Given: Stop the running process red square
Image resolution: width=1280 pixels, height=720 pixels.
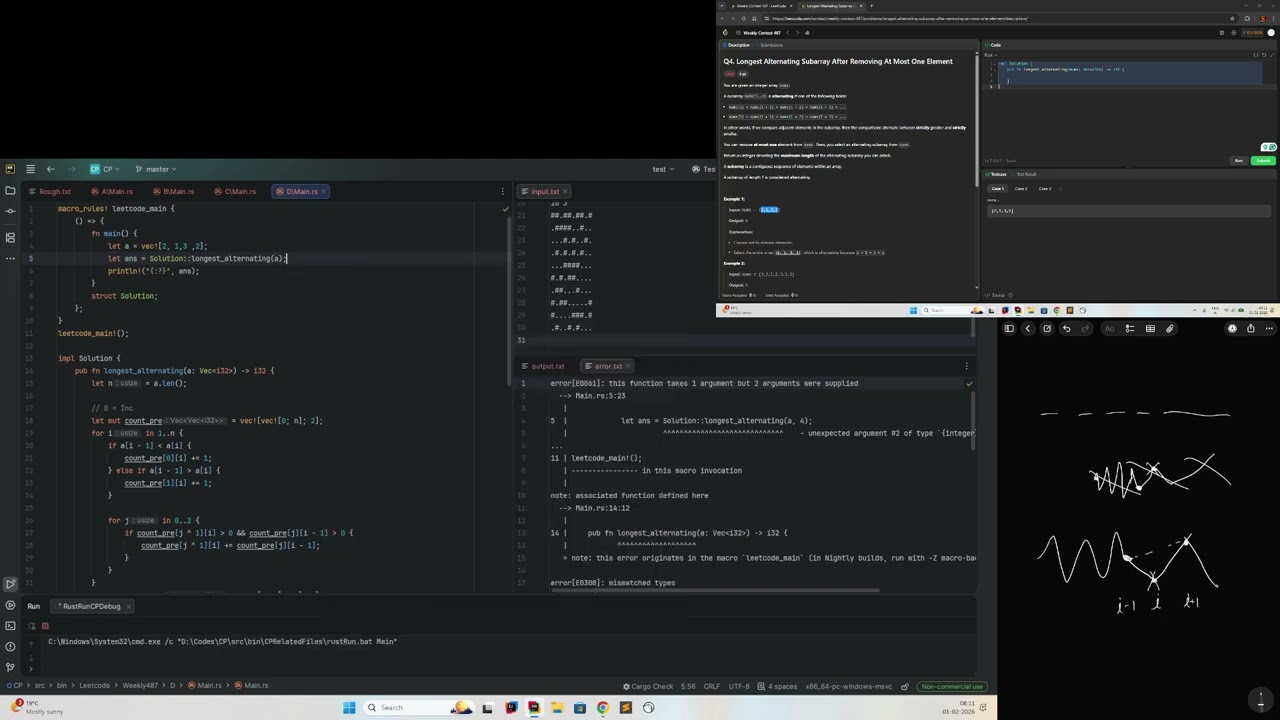Looking at the screenshot, I should [x=45, y=626].
